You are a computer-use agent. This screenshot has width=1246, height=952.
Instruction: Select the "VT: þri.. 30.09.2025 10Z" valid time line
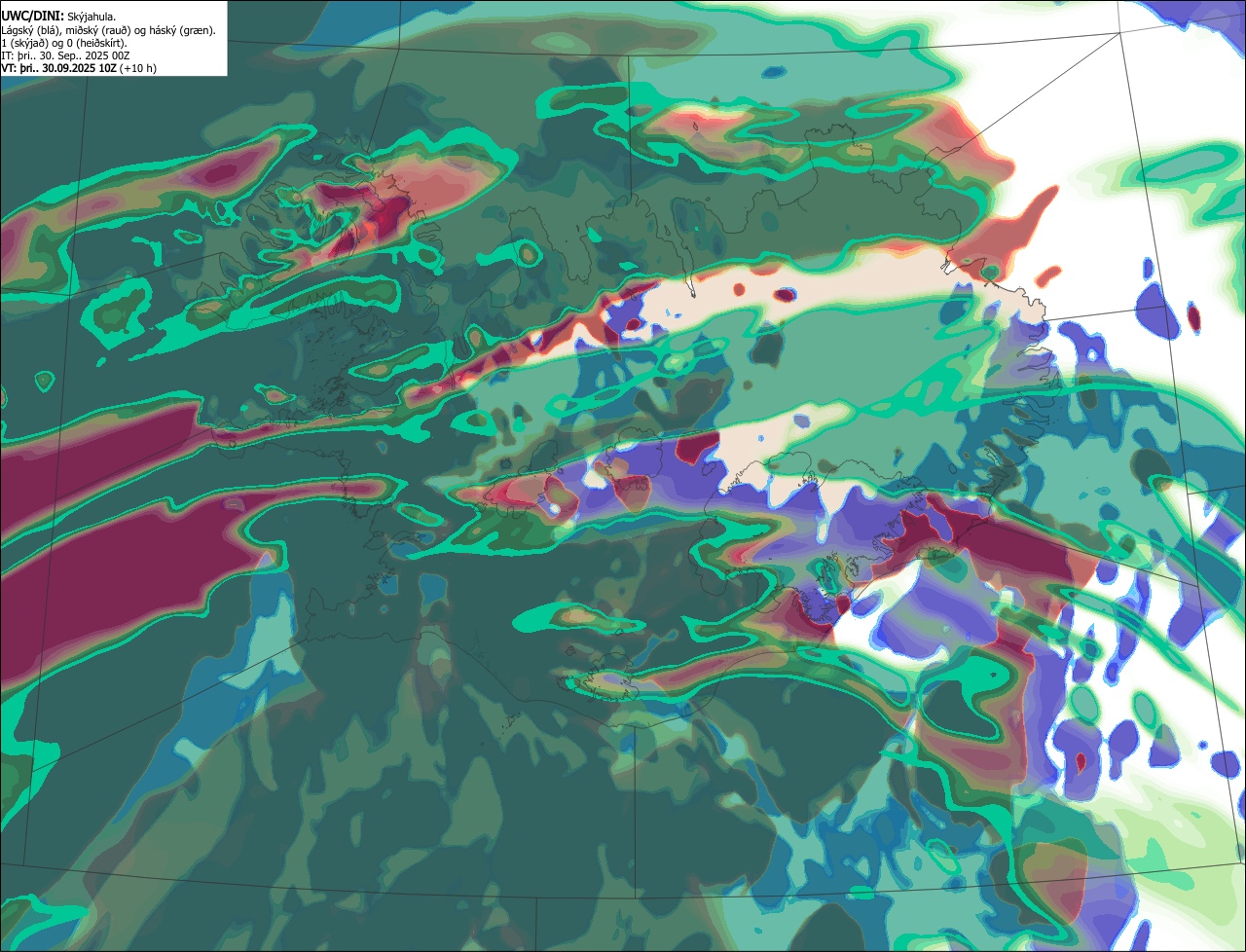[x=79, y=68]
